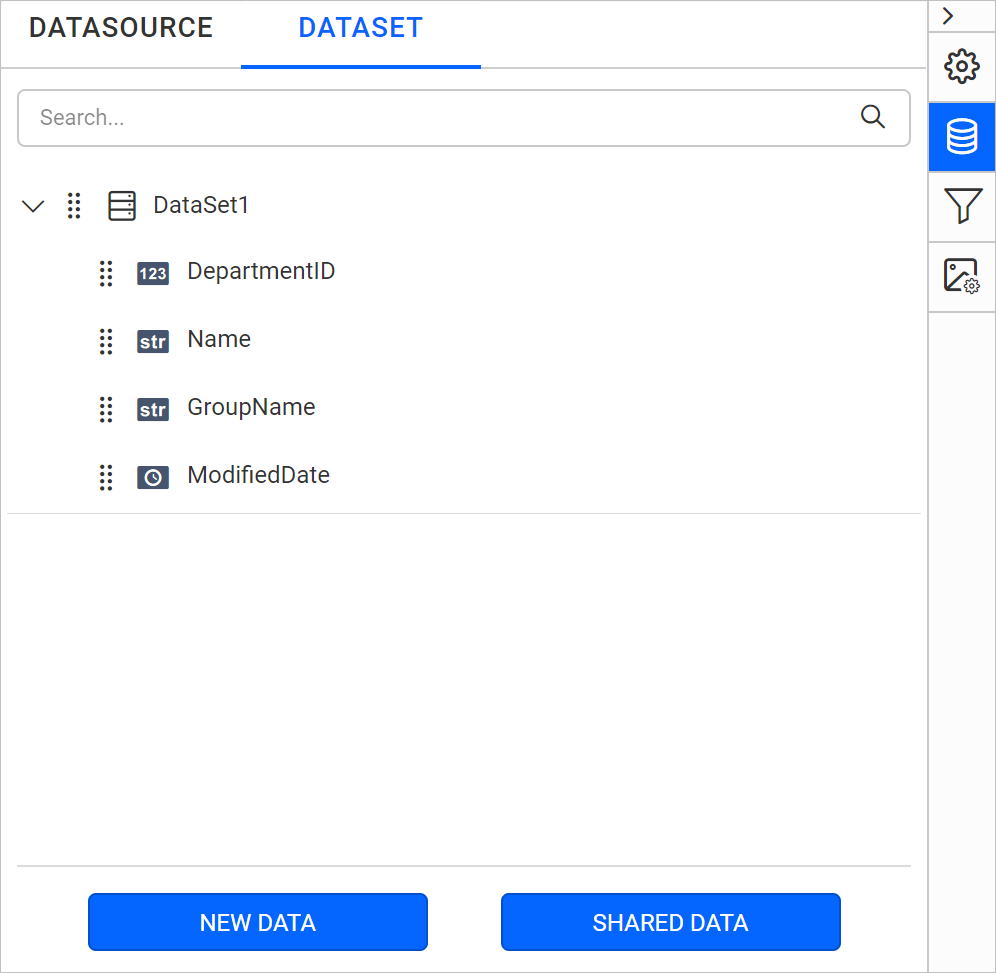Click the NEW DATA button
The image size is (996, 973).
pyautogui.click(x=257, y=922)
